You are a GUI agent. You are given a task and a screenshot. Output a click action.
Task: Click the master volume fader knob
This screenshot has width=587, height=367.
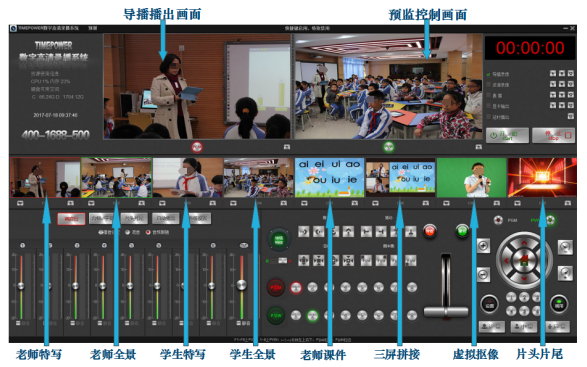pos(242,285)
